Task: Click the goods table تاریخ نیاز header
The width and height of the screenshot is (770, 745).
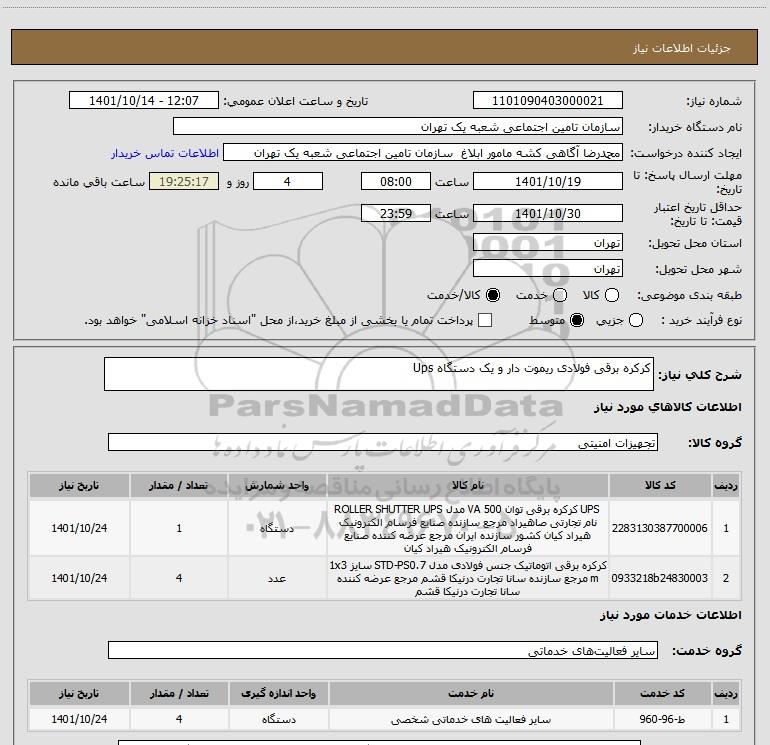Action: click(x=79, y=485)
